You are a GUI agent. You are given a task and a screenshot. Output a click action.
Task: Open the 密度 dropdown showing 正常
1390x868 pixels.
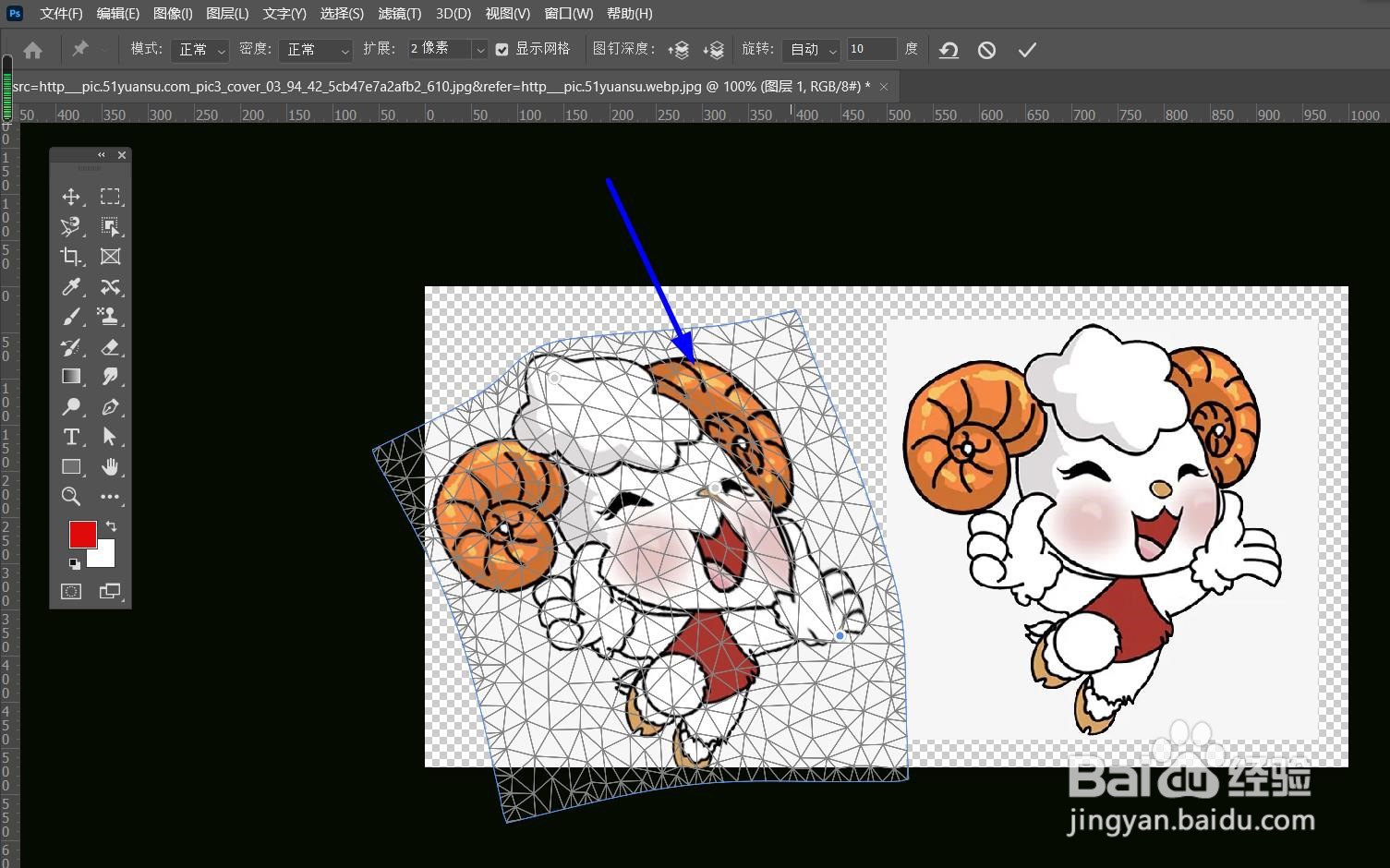[x=315, y=50]
